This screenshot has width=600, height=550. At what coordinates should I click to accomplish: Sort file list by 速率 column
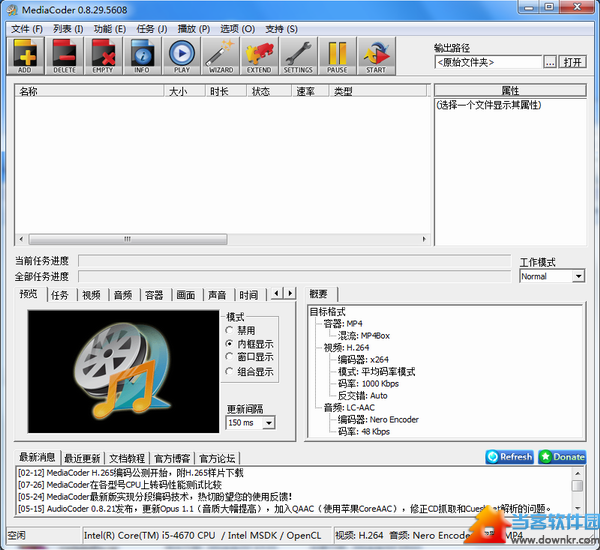(x=310, y=91)
